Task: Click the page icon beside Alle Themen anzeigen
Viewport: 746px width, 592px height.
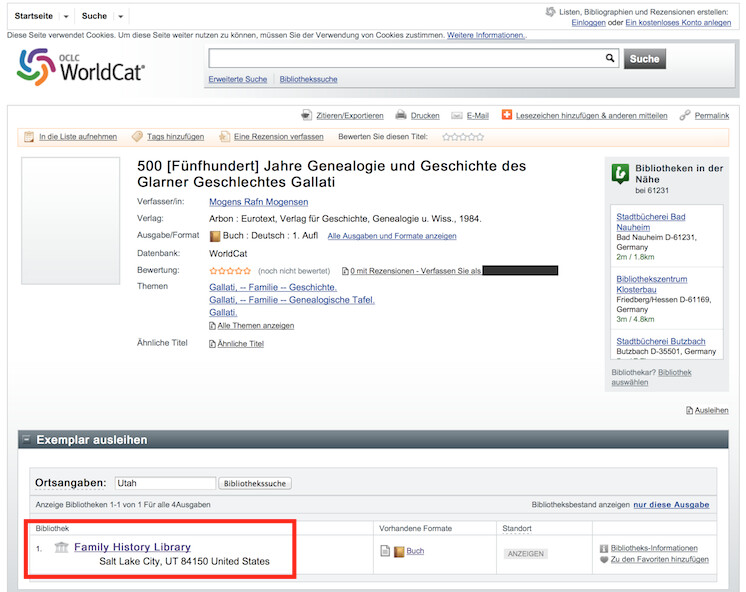Action: coord(212,326)
